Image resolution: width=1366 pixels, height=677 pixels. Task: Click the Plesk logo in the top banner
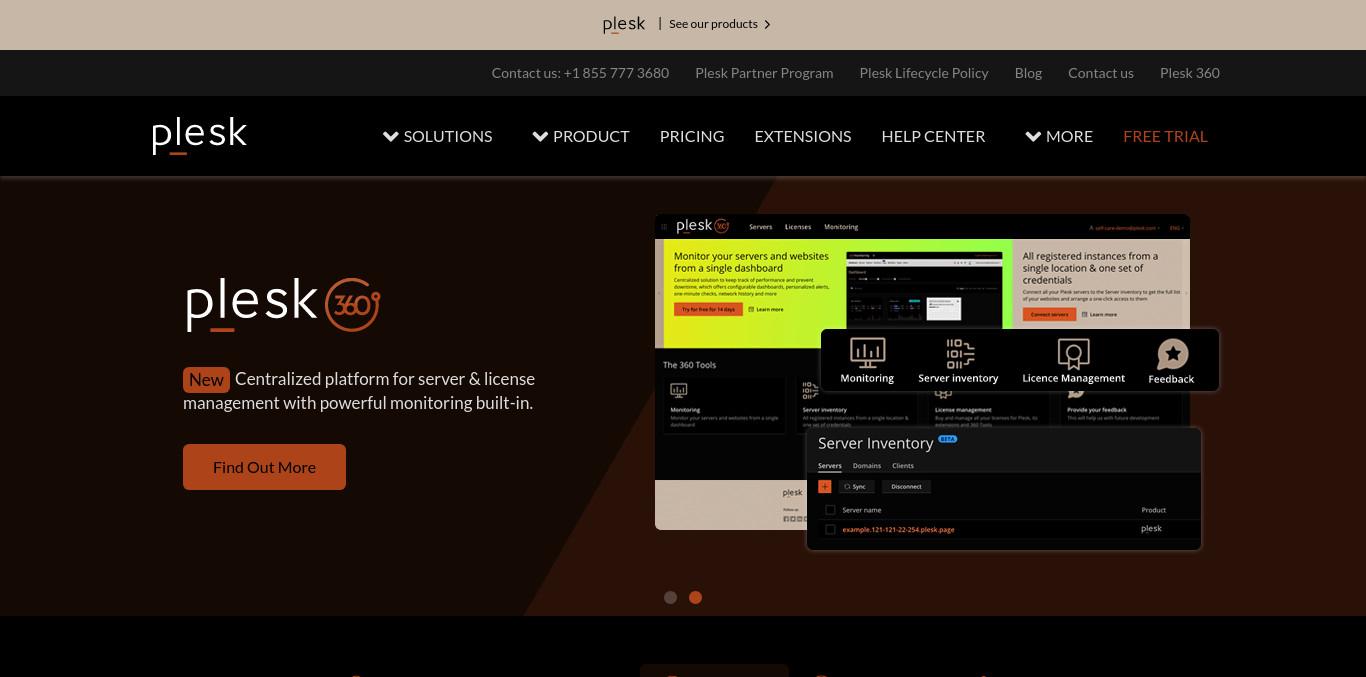click(x=624, y=24)
